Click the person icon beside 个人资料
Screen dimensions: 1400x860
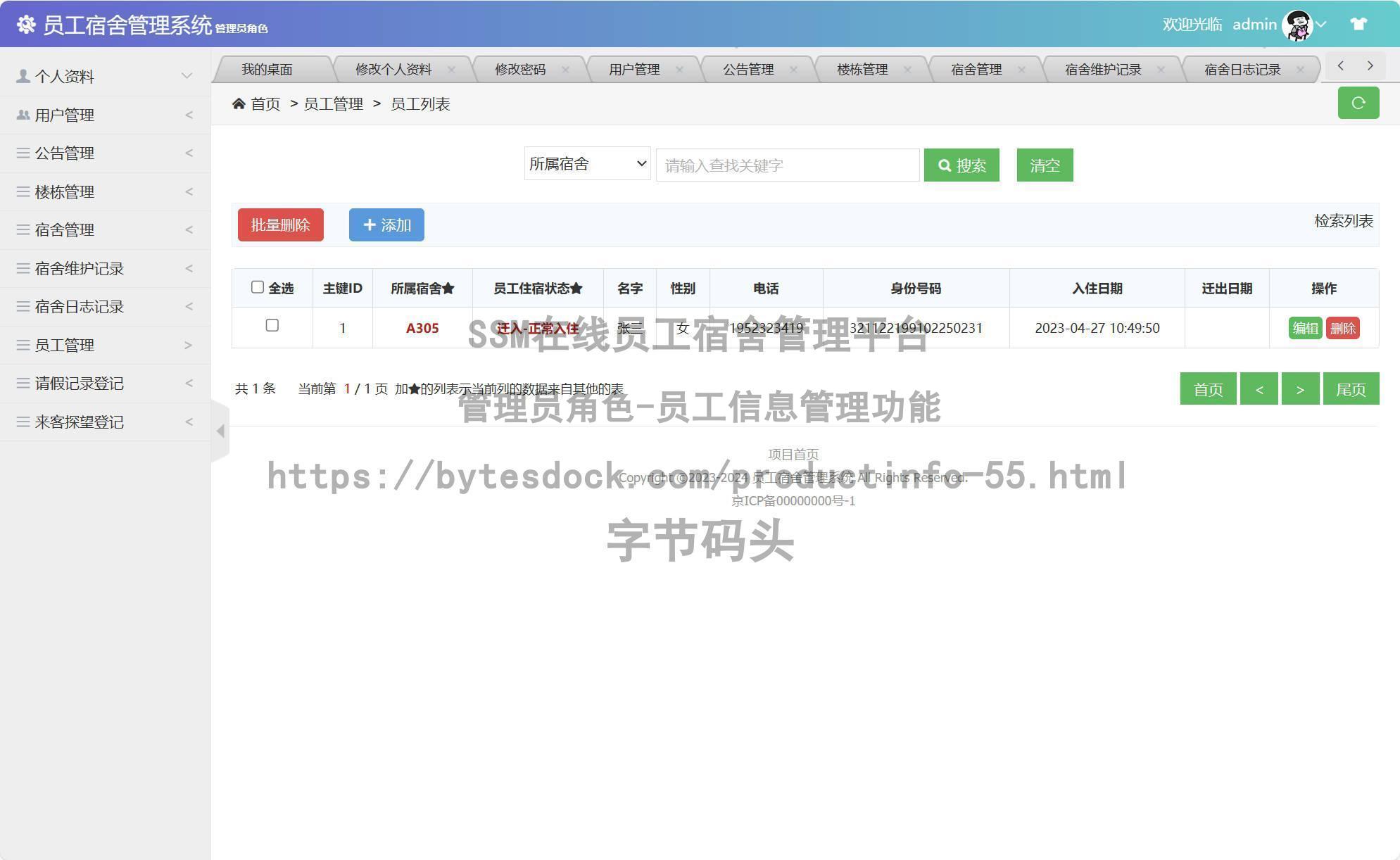click(23, 76)
